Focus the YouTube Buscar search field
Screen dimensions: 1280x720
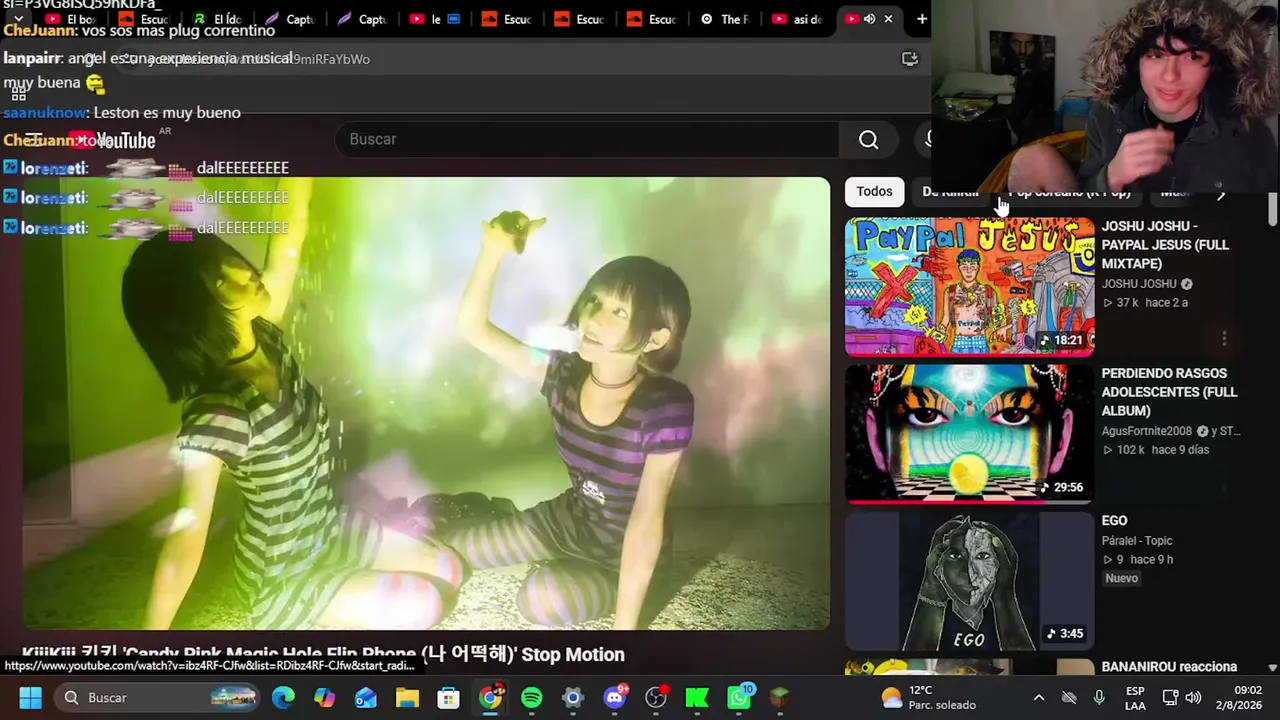[x=585, y=139]
